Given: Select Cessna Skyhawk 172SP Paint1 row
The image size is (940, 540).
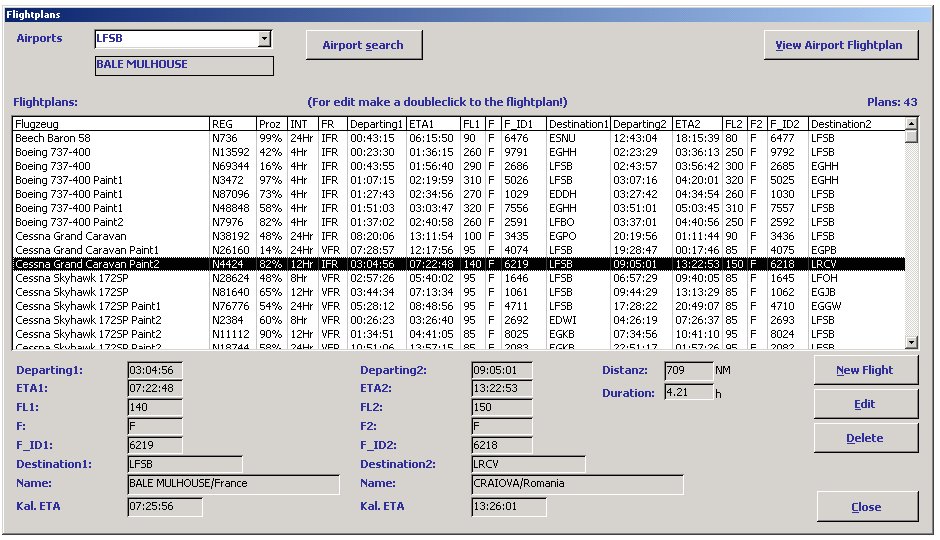Looking at the screenshot, I should (x=459, y=306).
